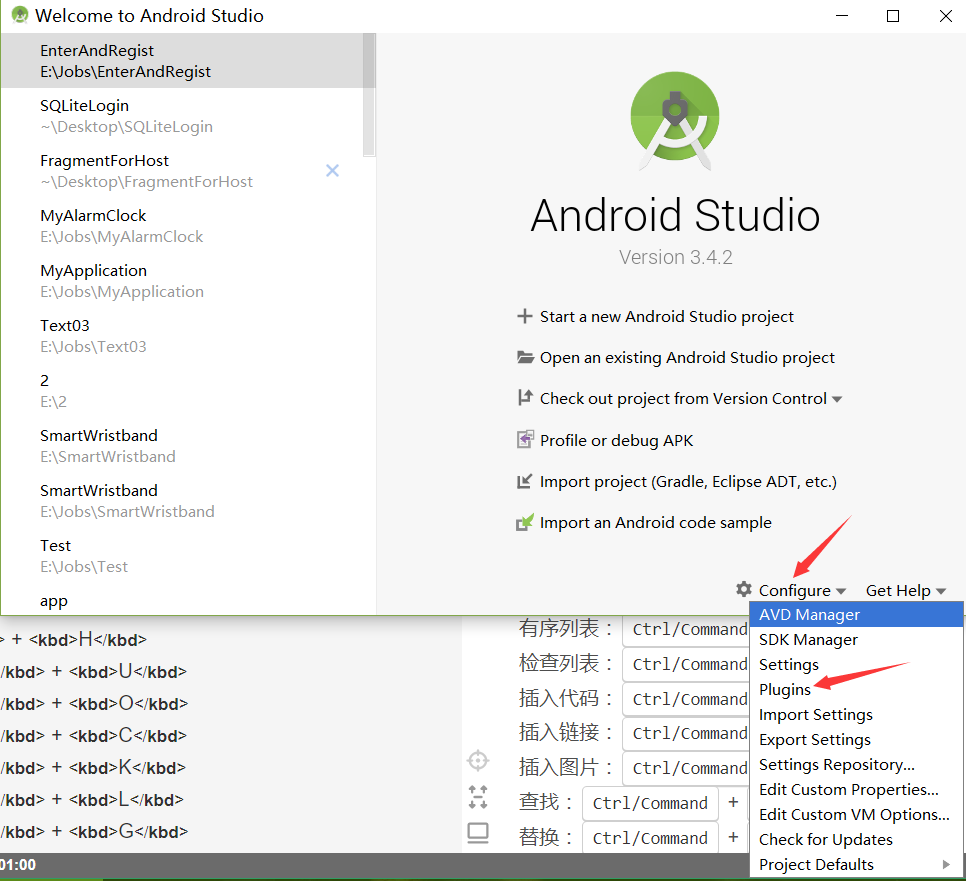This screenshot has width=966, height=881.
Task: Remove FragmentForHost from recent projects
Action: pos(332,171)
